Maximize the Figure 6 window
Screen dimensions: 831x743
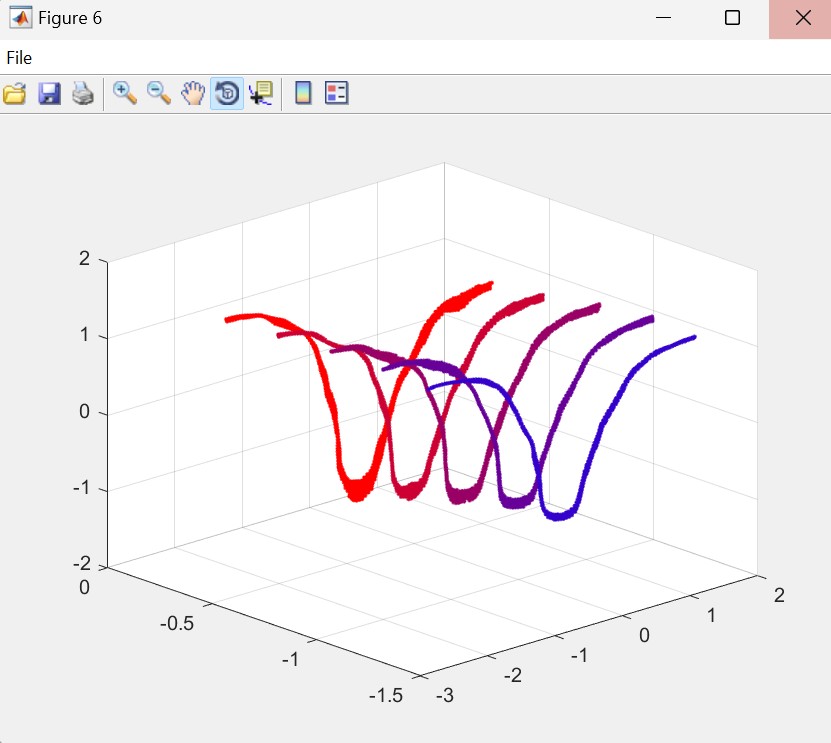click(x=732, y=18)
